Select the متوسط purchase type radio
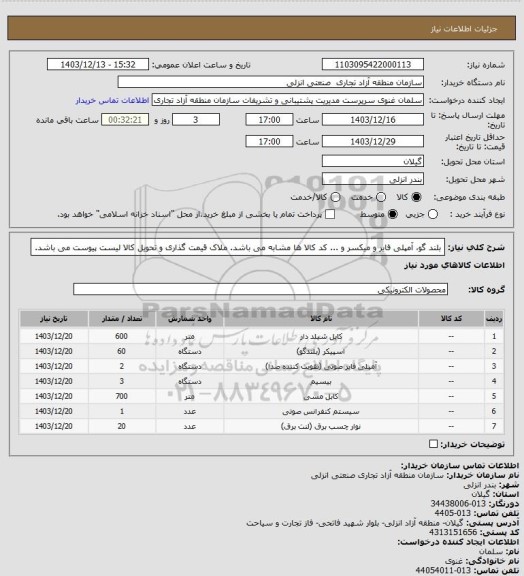Image resolution: width=524 pixels, height=576 pixels. coord(393,214)
